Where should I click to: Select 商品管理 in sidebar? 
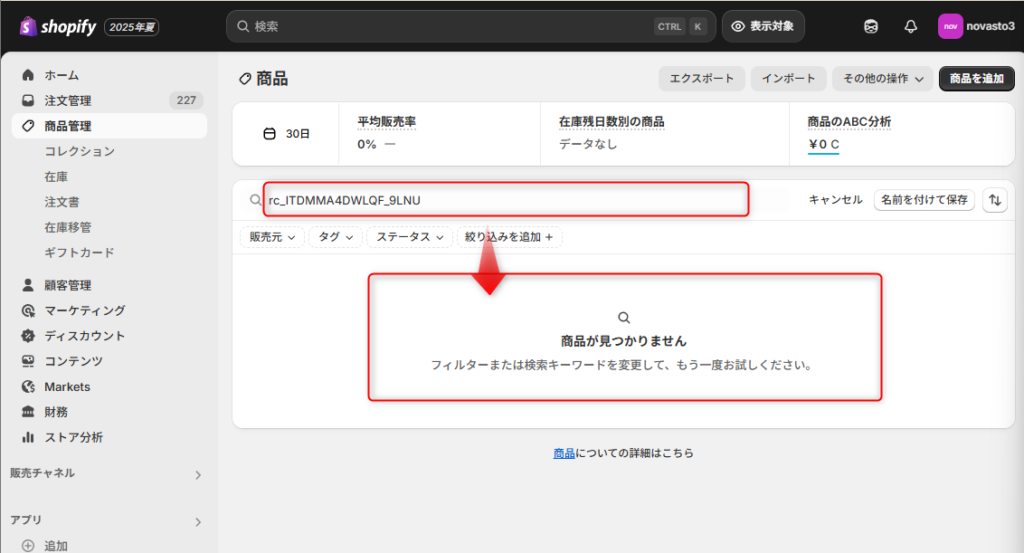[x=109, y=125]
